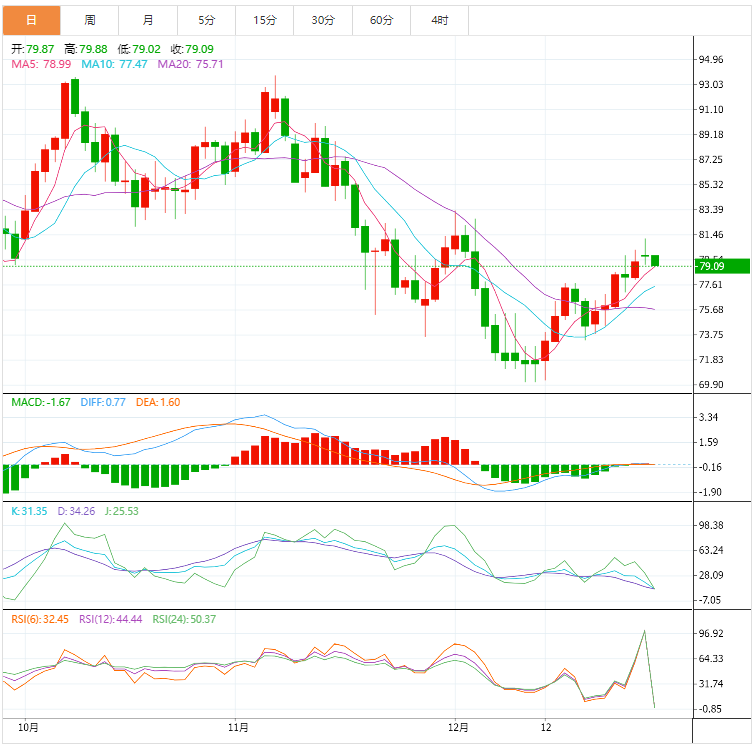This screenshot has width=755, height=754.
Task: Click the 93.03 price axis label
Action: click(x=711, y=85)
